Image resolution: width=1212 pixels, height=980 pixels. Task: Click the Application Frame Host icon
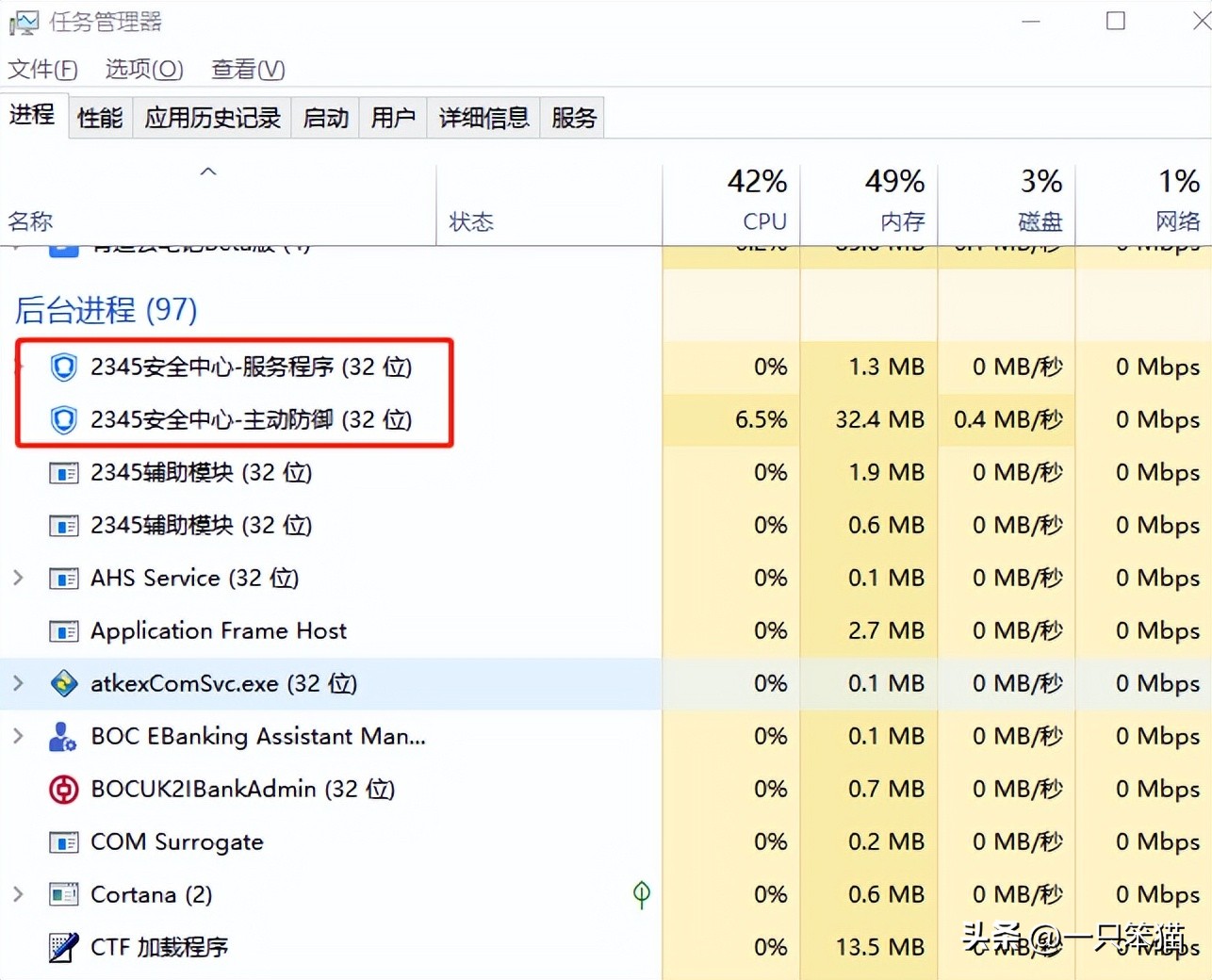tap(63, 631)
